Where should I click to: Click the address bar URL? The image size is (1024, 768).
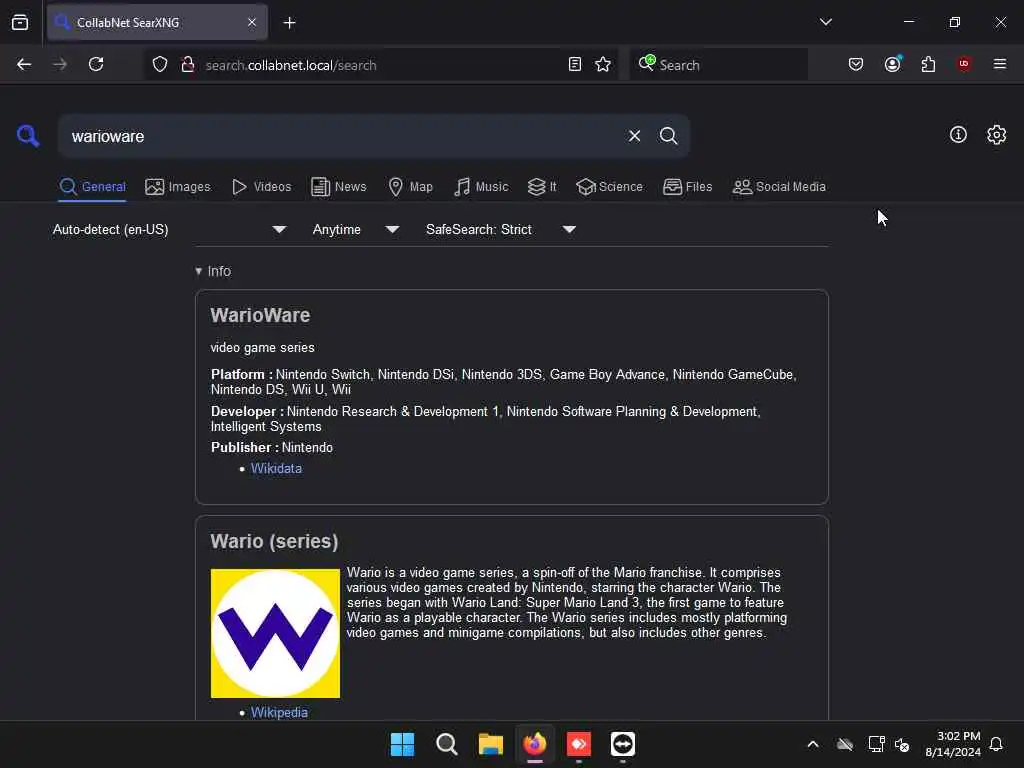coord(291,65)
